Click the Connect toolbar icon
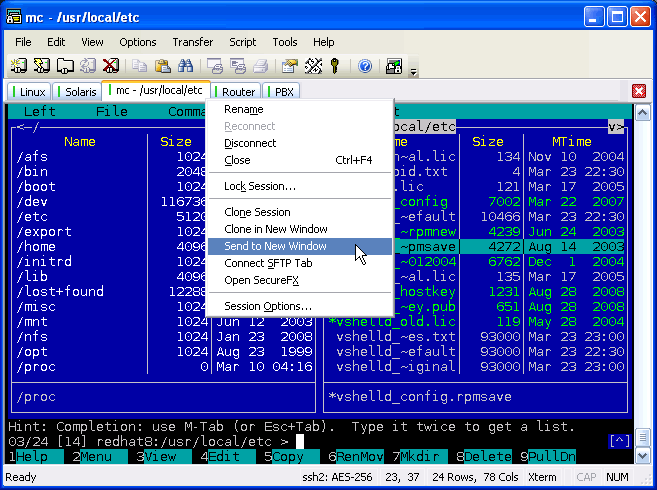 point(18,66)
